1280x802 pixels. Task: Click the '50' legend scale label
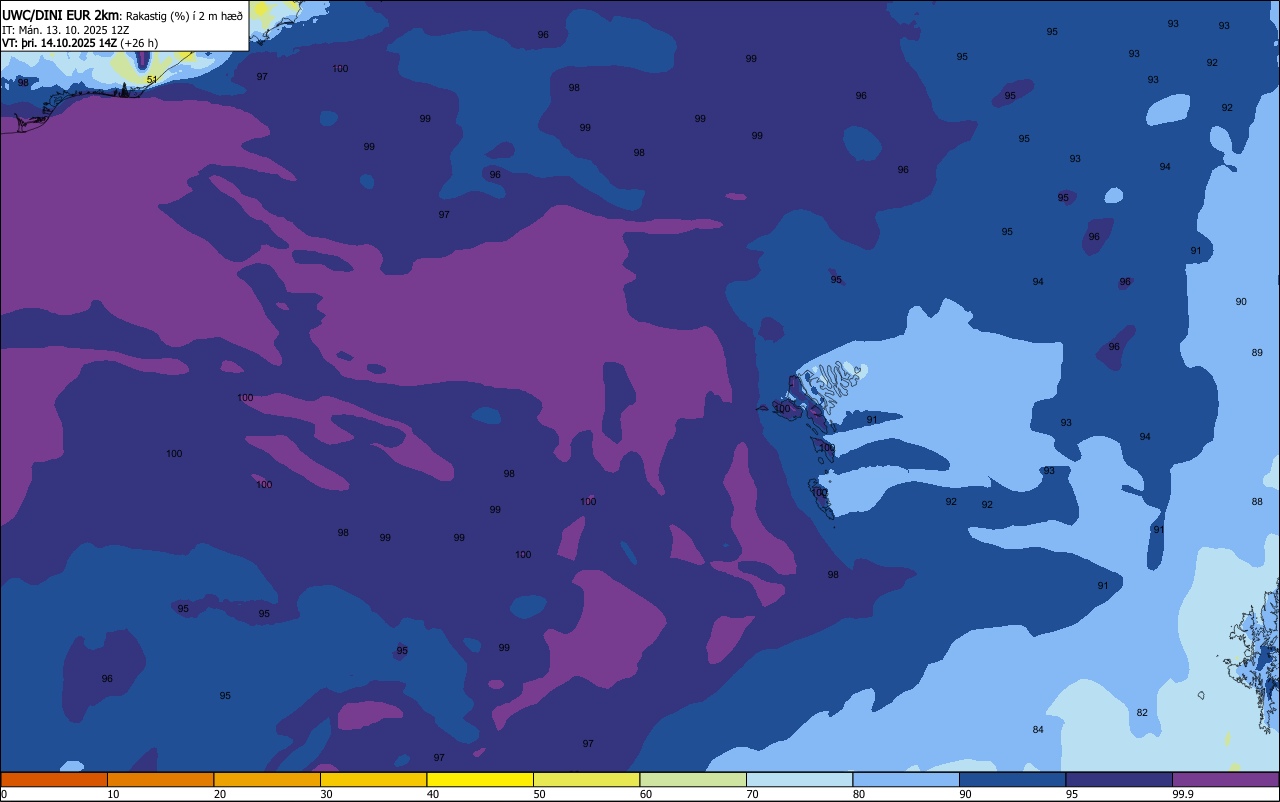click(x=539, y=794)
